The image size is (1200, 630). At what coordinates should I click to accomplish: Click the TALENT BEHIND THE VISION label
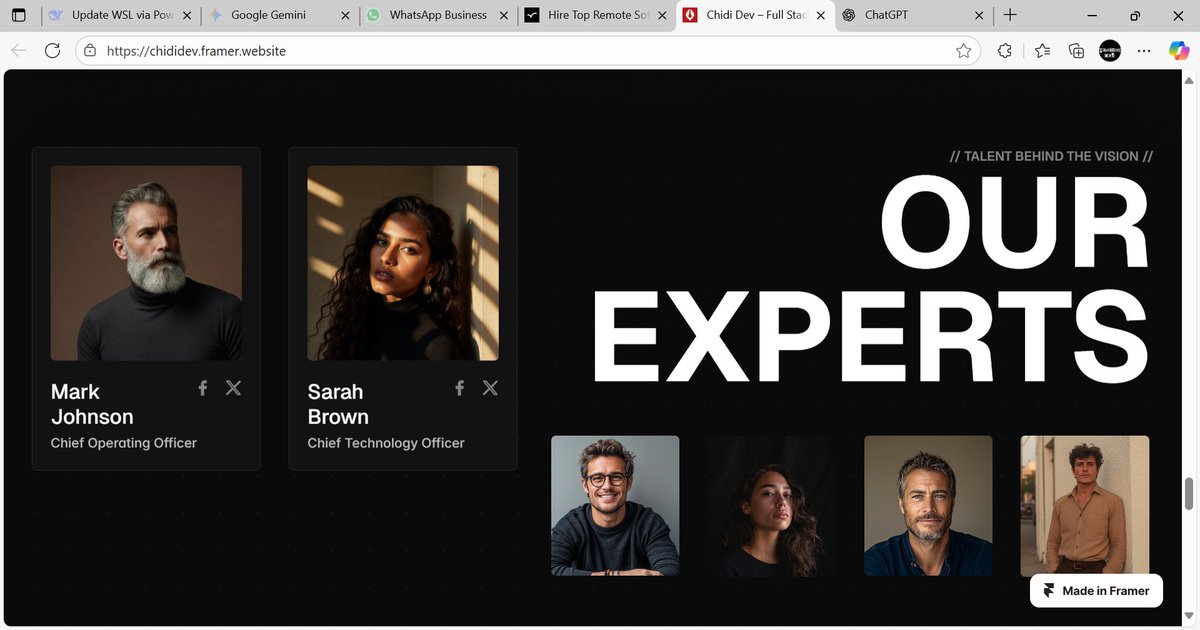pyautogui.click(x=1051, y=156)
